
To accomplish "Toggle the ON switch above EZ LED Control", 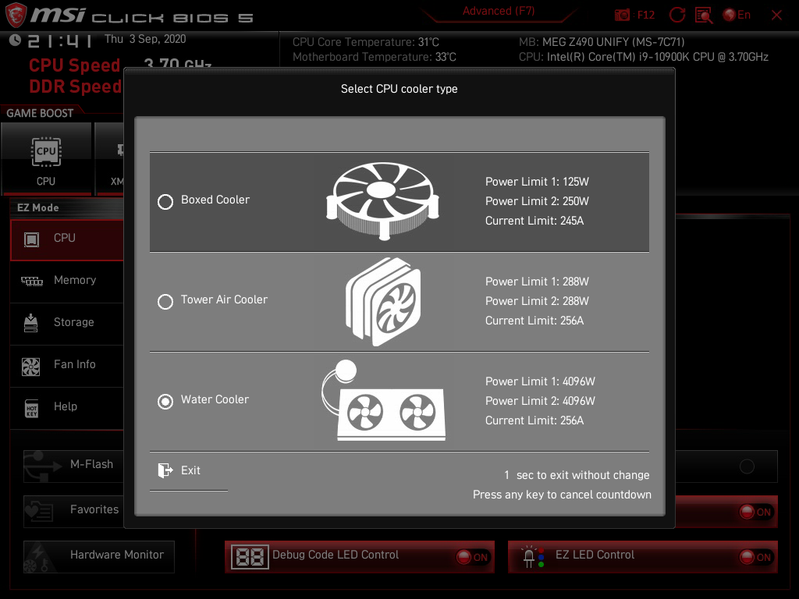I will 756,512.
